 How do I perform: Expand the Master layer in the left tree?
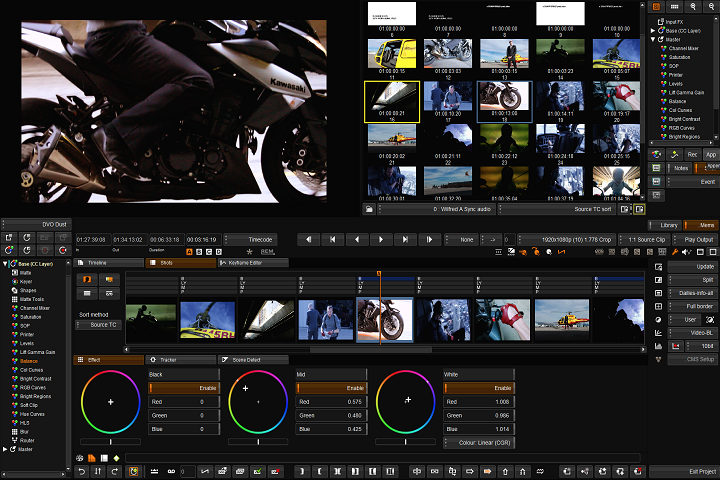point(5,449)
